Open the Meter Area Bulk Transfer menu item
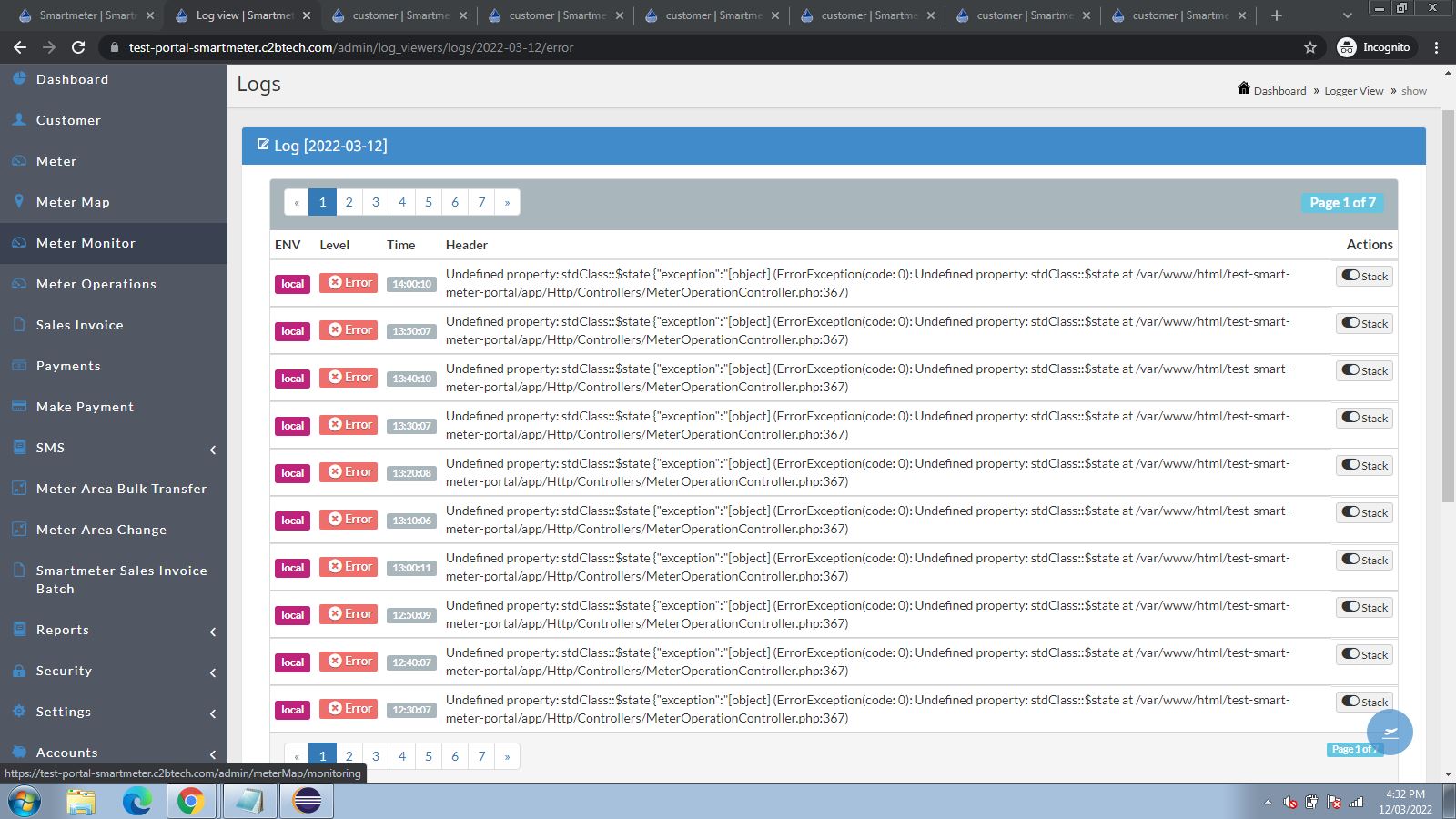 114,489
